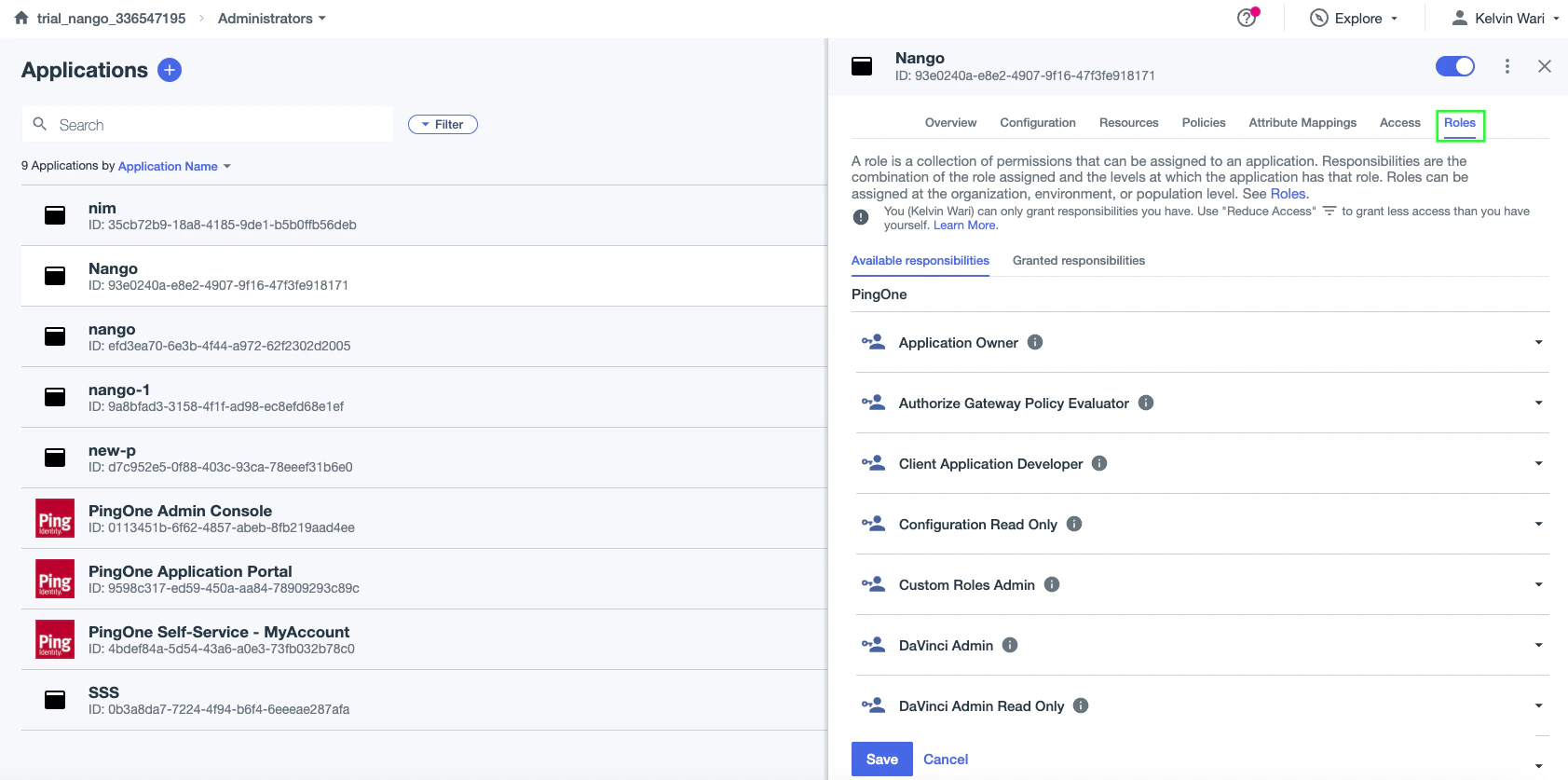
Task: Open the Nango panel three-dot menu
Action: pyautogui.click(x=1507, y=66)
